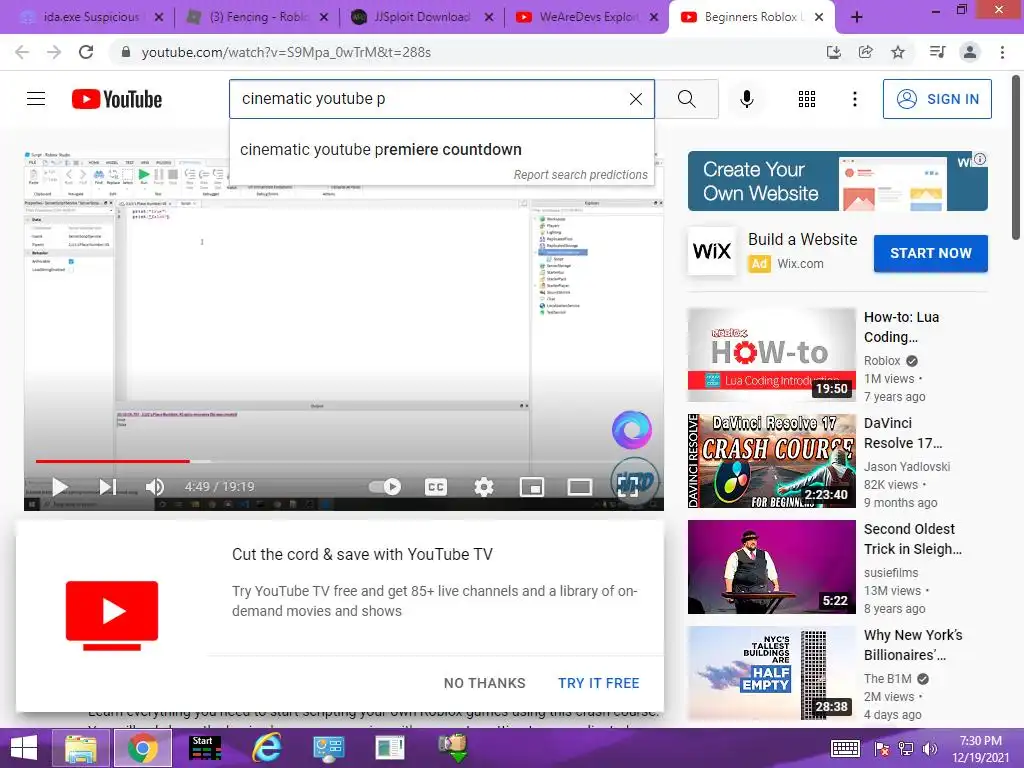The height and width of the screenshot is (768, 1024).
Task: Skip to the next video
Action: (x=108, y=487)
